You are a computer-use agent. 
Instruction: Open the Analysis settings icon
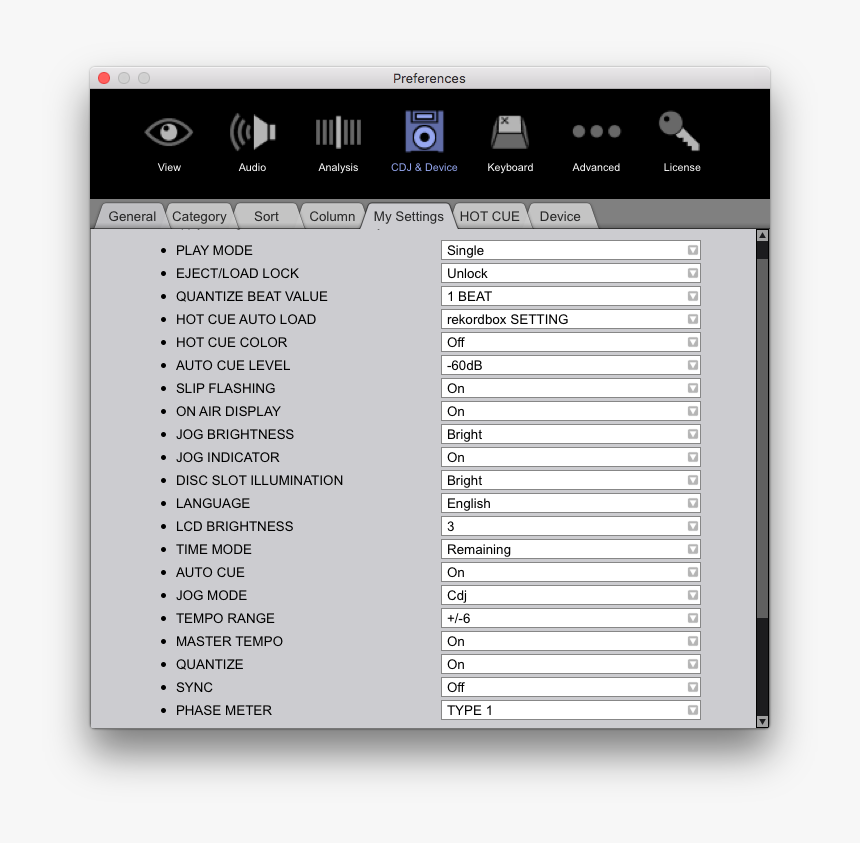338,140
